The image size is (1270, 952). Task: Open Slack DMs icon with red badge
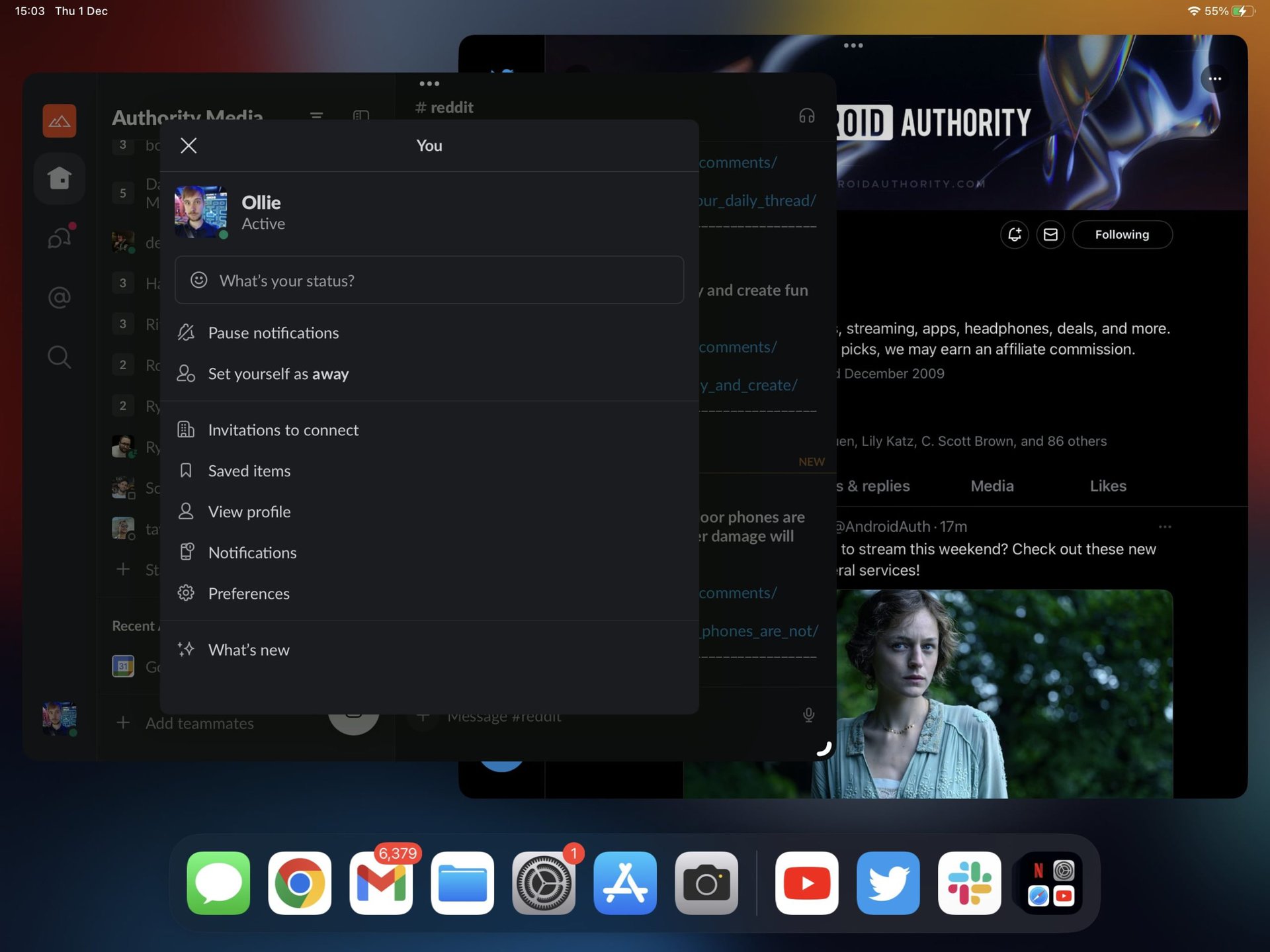[60, 238]
